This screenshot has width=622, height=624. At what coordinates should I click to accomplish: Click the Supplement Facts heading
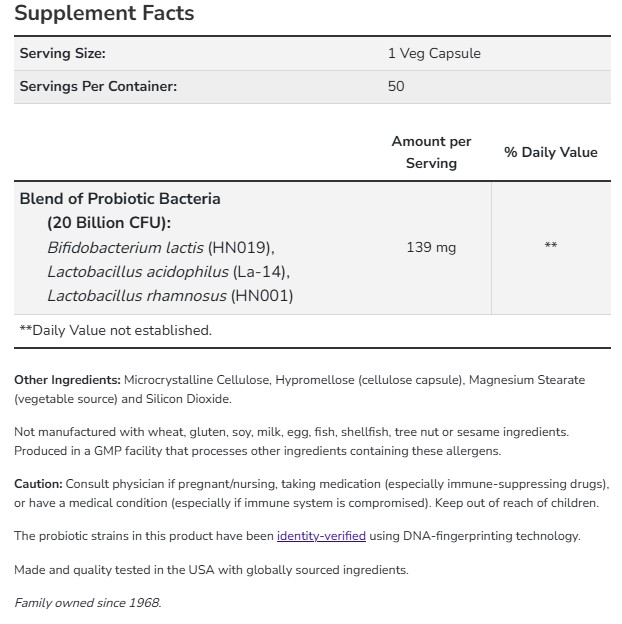[x=104, y=14]
